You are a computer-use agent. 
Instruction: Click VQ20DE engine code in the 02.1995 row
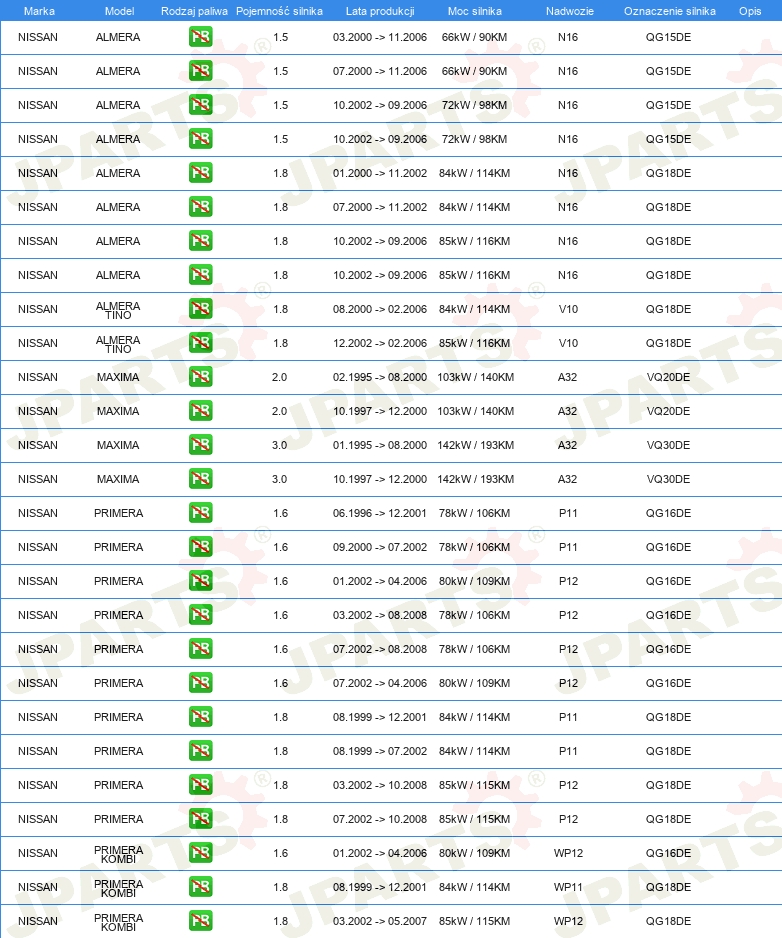pos(668,377)
